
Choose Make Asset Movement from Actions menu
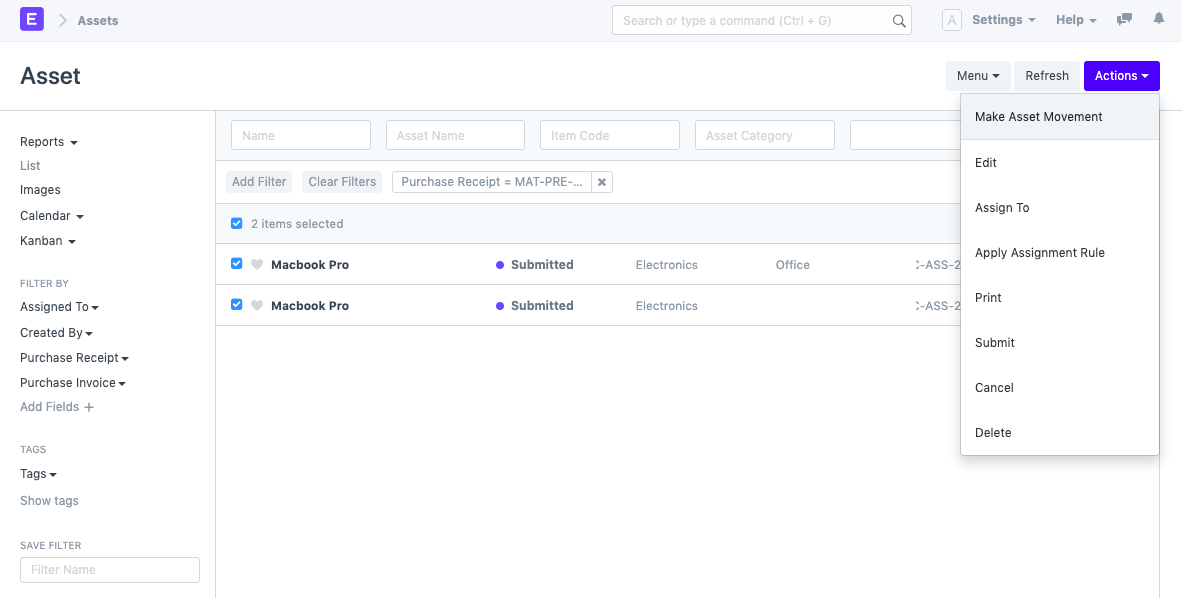[1038, 117]
